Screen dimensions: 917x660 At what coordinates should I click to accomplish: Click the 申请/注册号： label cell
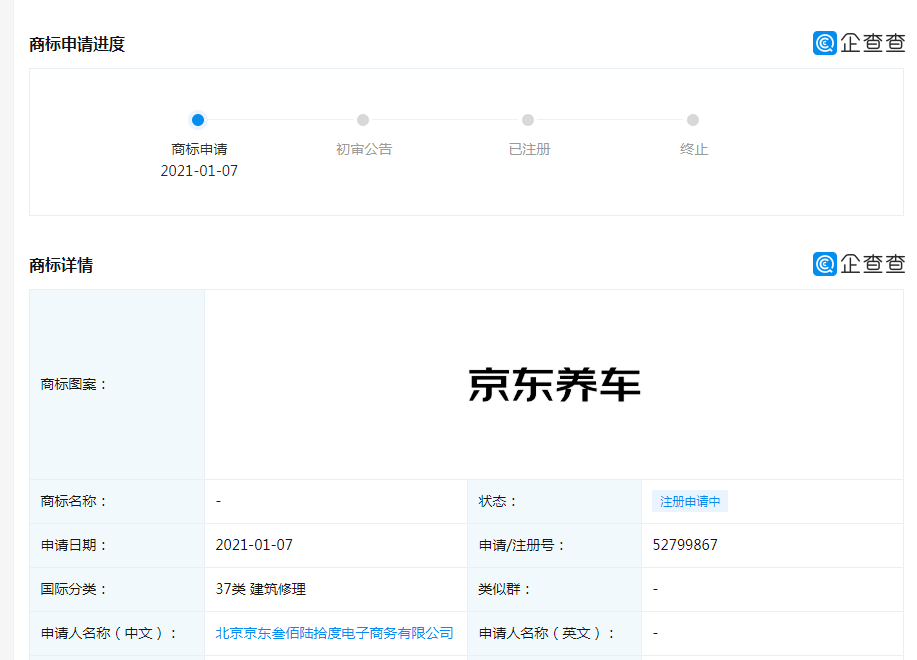[x=554, y=545]
